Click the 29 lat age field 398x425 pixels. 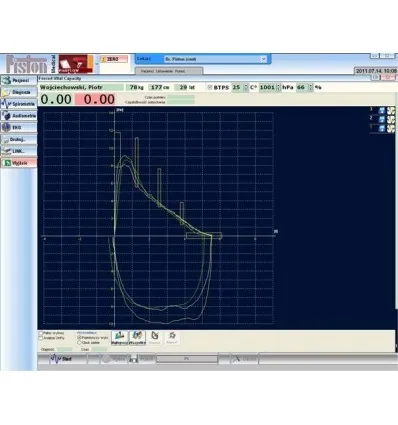(186, 87)
